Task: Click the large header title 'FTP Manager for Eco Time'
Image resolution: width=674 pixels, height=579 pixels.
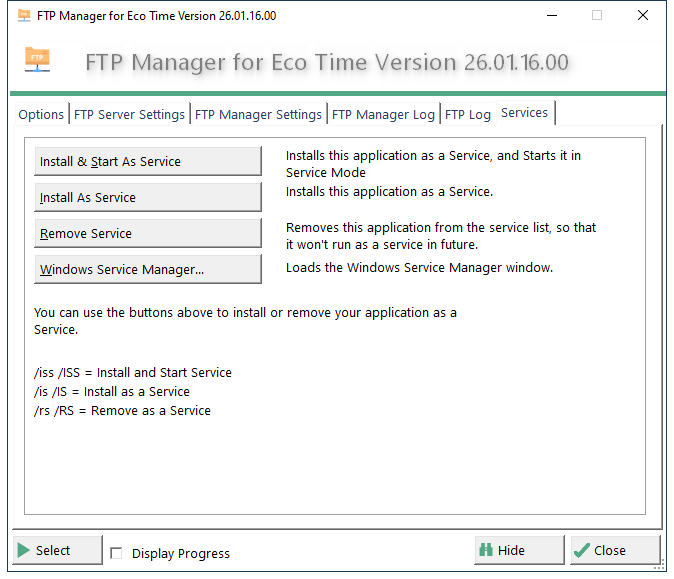Action: click(327, 62)
